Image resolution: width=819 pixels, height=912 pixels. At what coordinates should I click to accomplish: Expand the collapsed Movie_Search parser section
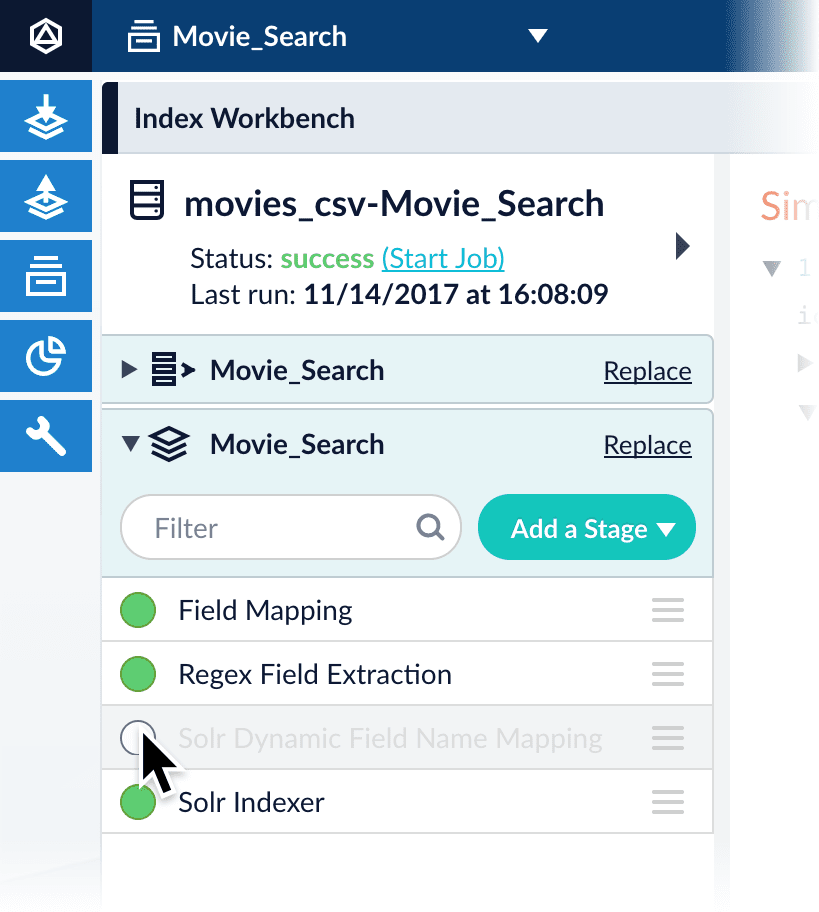click(x=128, y=371)
